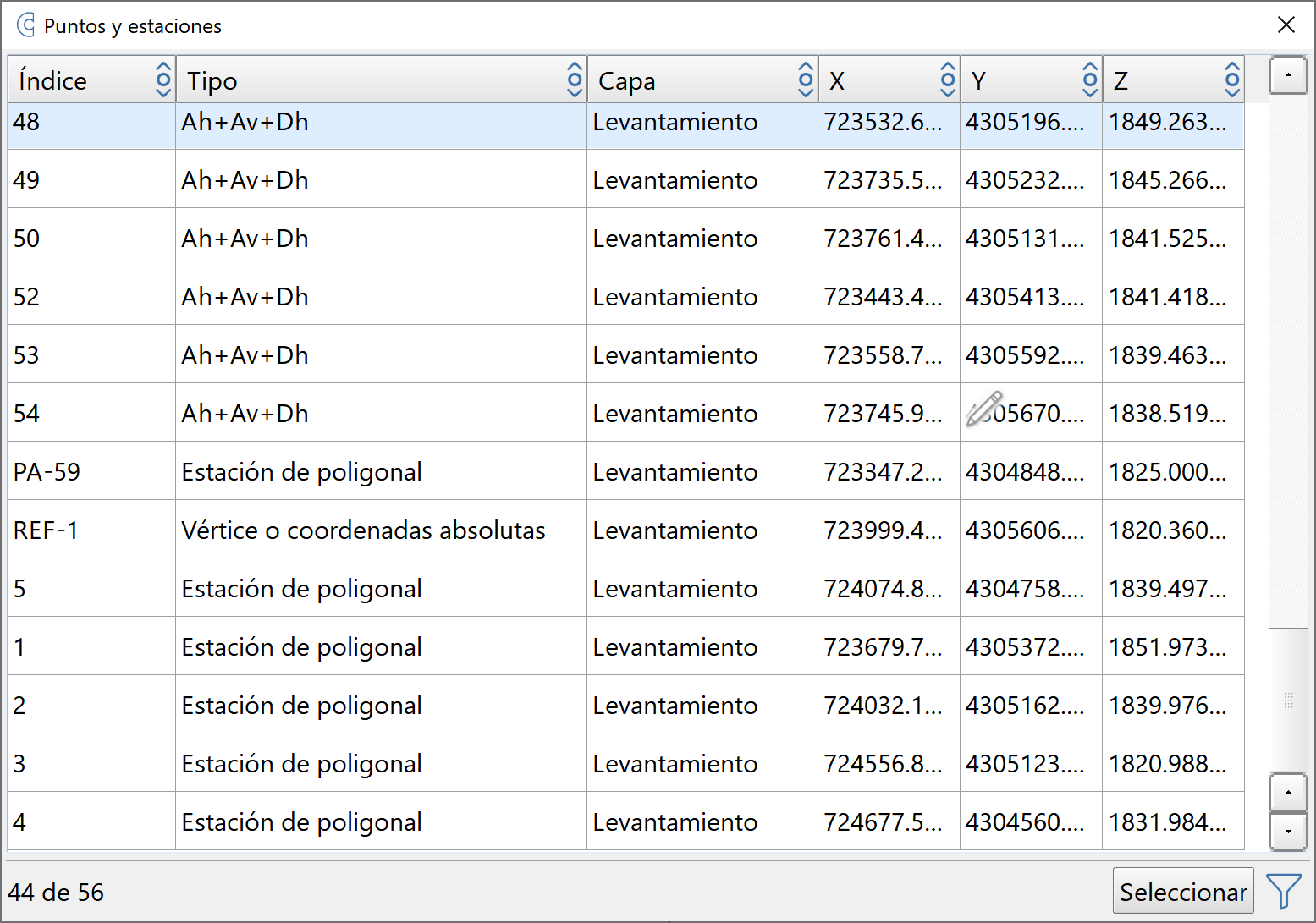Click Y value 4304560.... cell
Image resolution: width=1316 pixels, height=923 pixels.
pos(1031,821)
